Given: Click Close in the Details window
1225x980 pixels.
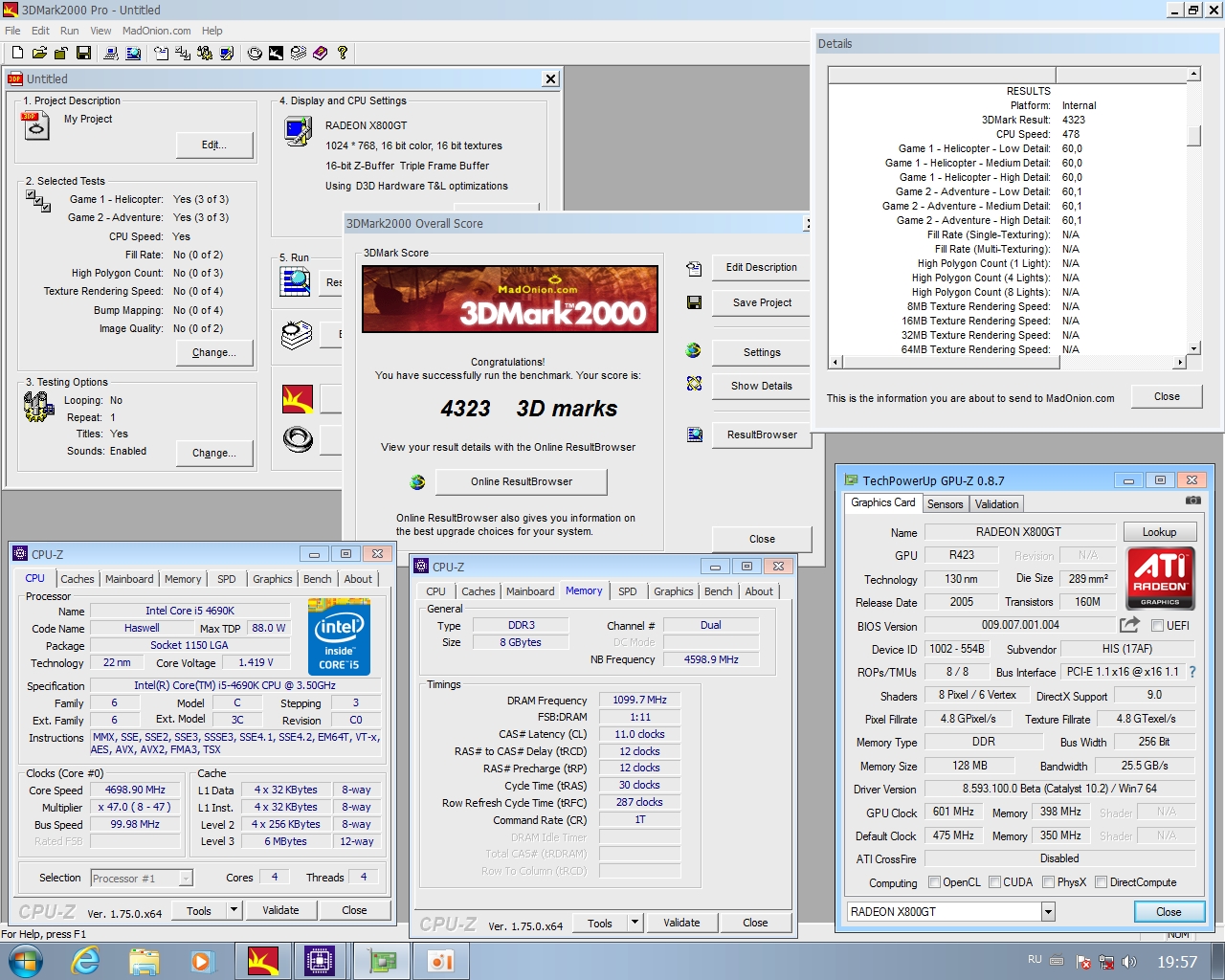Looking at the screenshot, I should click(1167, 396).
